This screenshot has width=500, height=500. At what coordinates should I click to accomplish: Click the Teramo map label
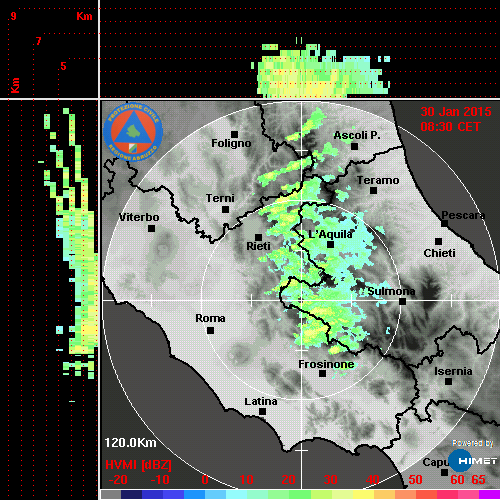(x=378, y=180)
